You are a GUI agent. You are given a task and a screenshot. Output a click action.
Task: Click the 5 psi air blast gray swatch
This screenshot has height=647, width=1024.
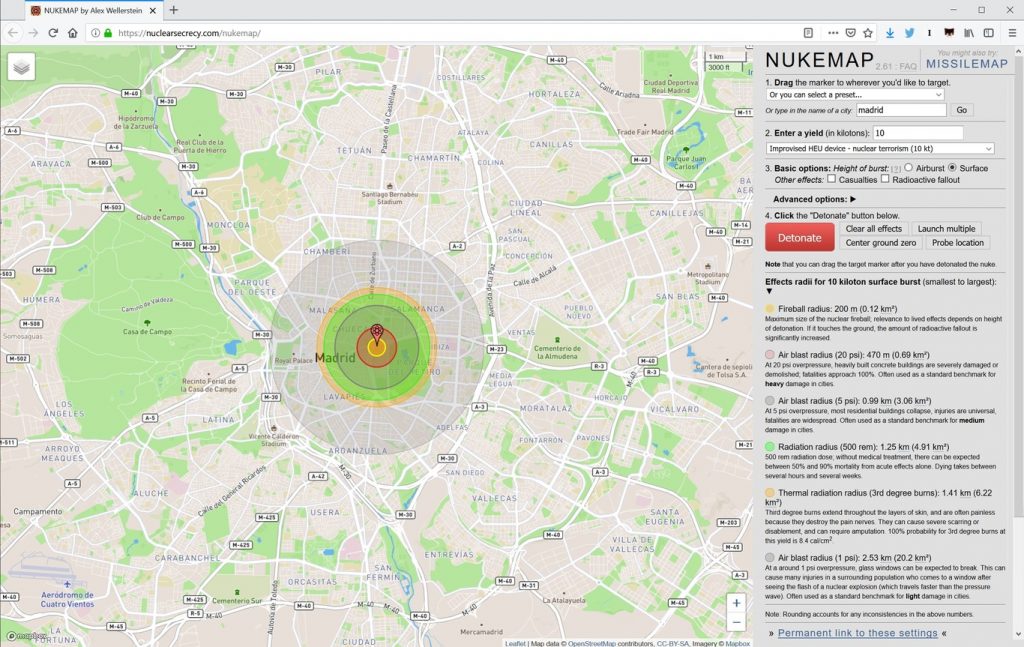click(x=770, y=401)
